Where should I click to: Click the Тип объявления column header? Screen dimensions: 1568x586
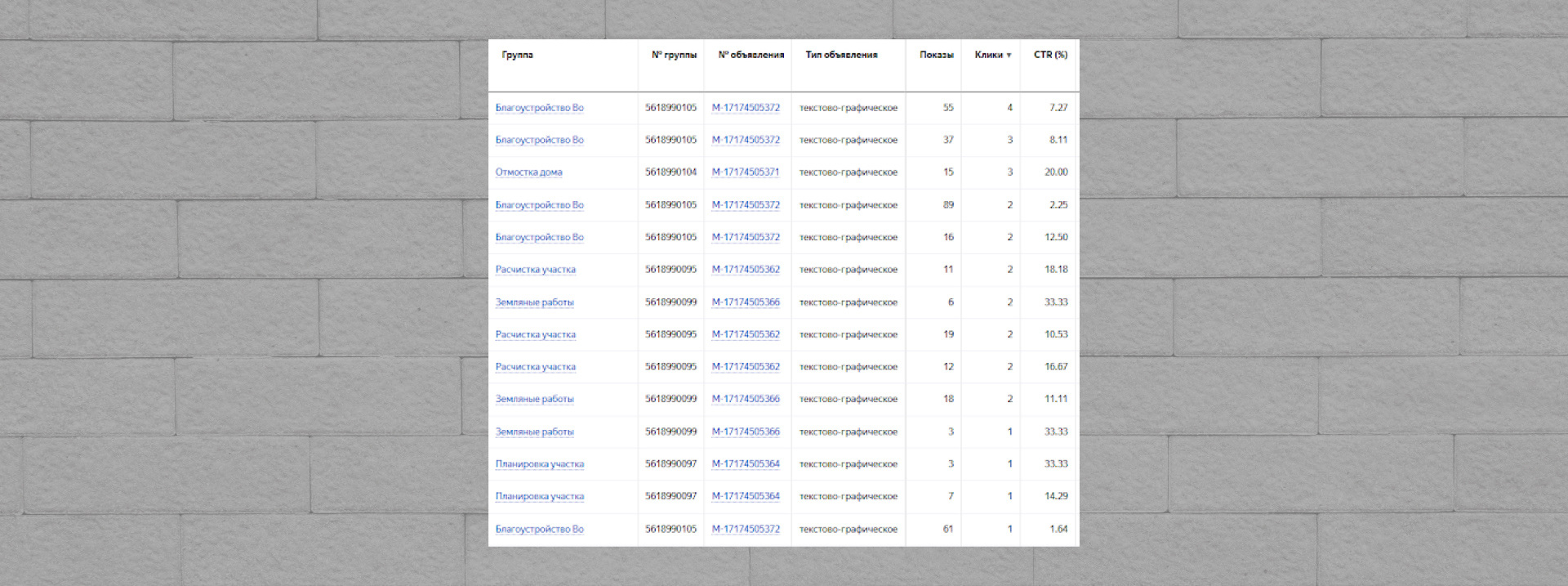[x=841, y=55]
